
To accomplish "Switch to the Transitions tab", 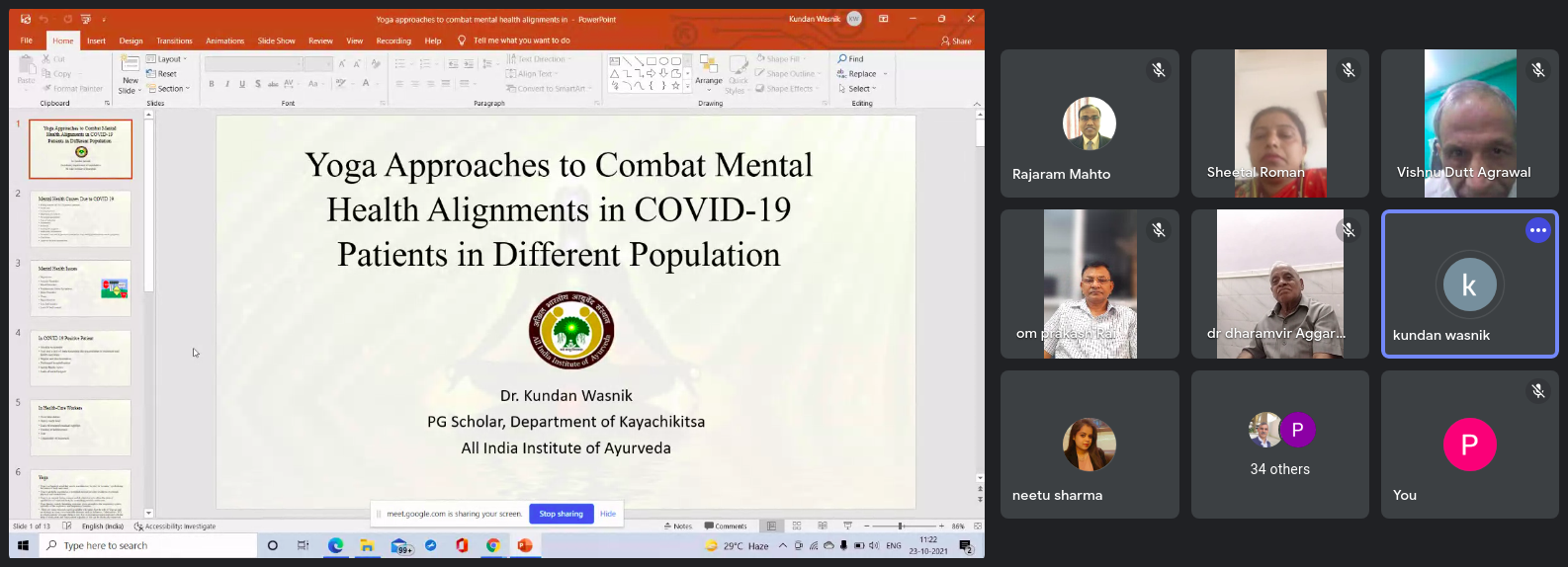I will coord(175,40).
